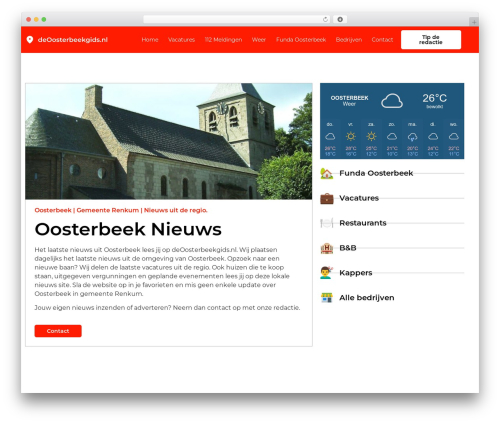This screenshot has width=500, height=423.
Task: Open the Weer menu item
Action: [259, 40]
